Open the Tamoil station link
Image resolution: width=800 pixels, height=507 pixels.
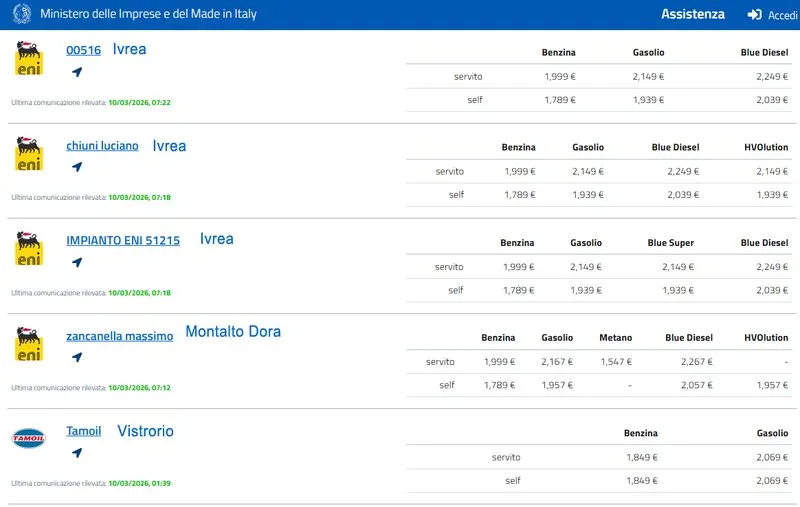pyautogui.click(x=83, y=431)
